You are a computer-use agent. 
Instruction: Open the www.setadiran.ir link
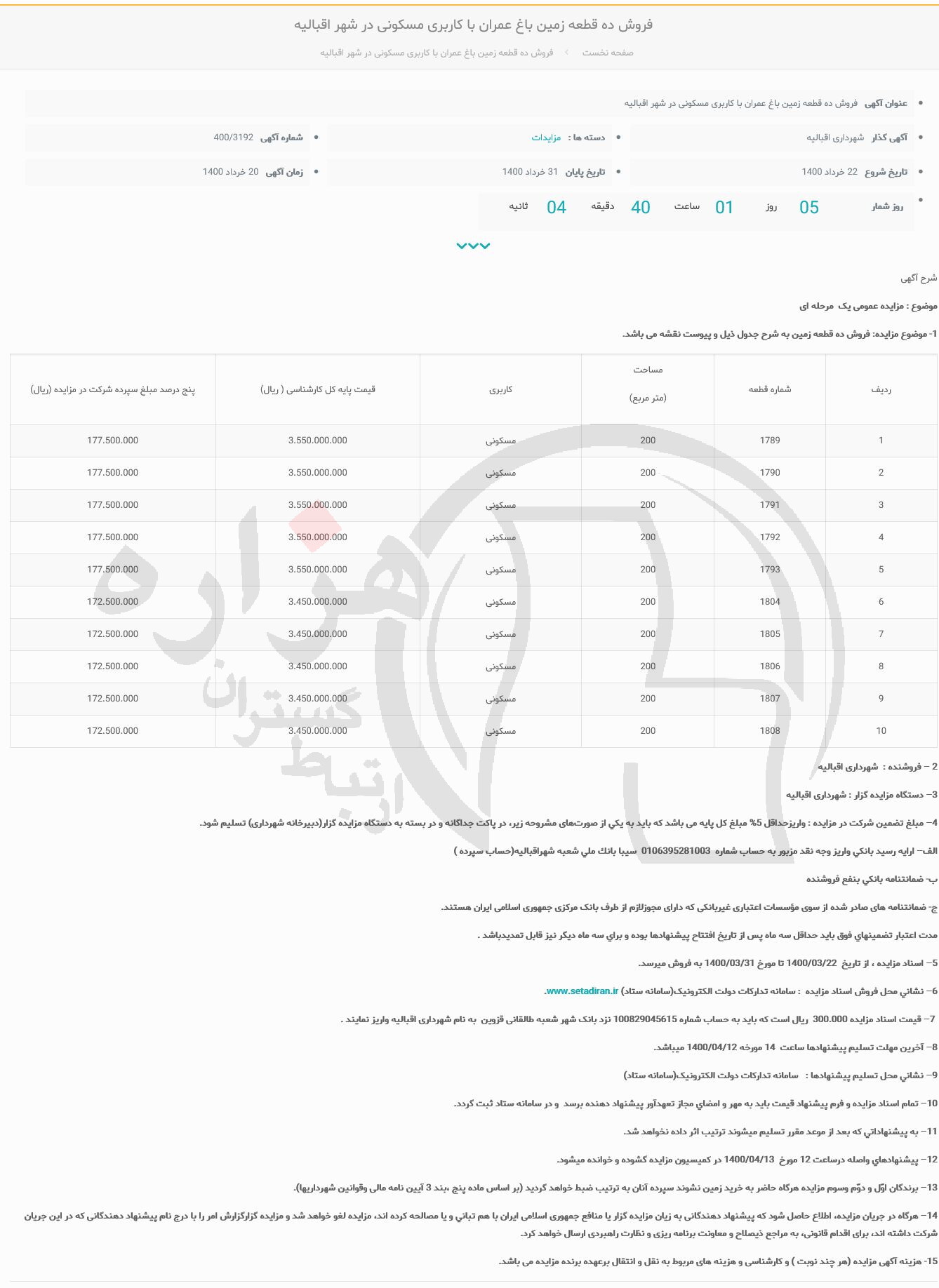[x=582, y=991]
